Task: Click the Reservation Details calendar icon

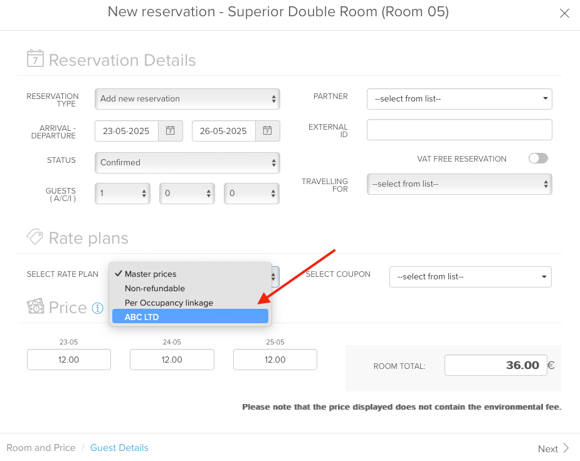Action: (x=35, y=58)
